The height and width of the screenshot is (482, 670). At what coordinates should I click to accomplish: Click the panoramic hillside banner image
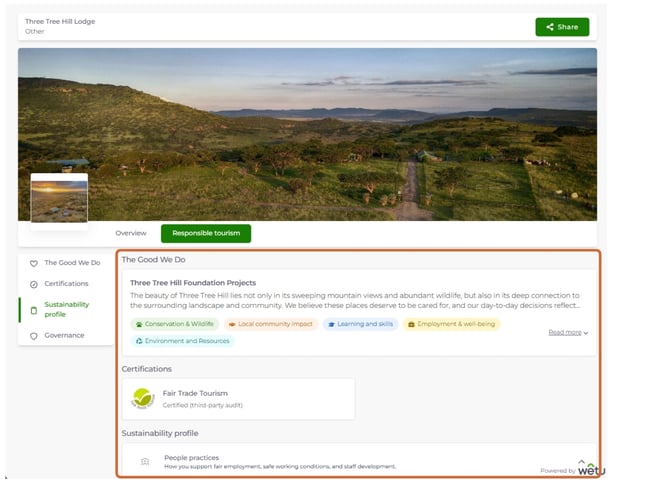(307, 134)
